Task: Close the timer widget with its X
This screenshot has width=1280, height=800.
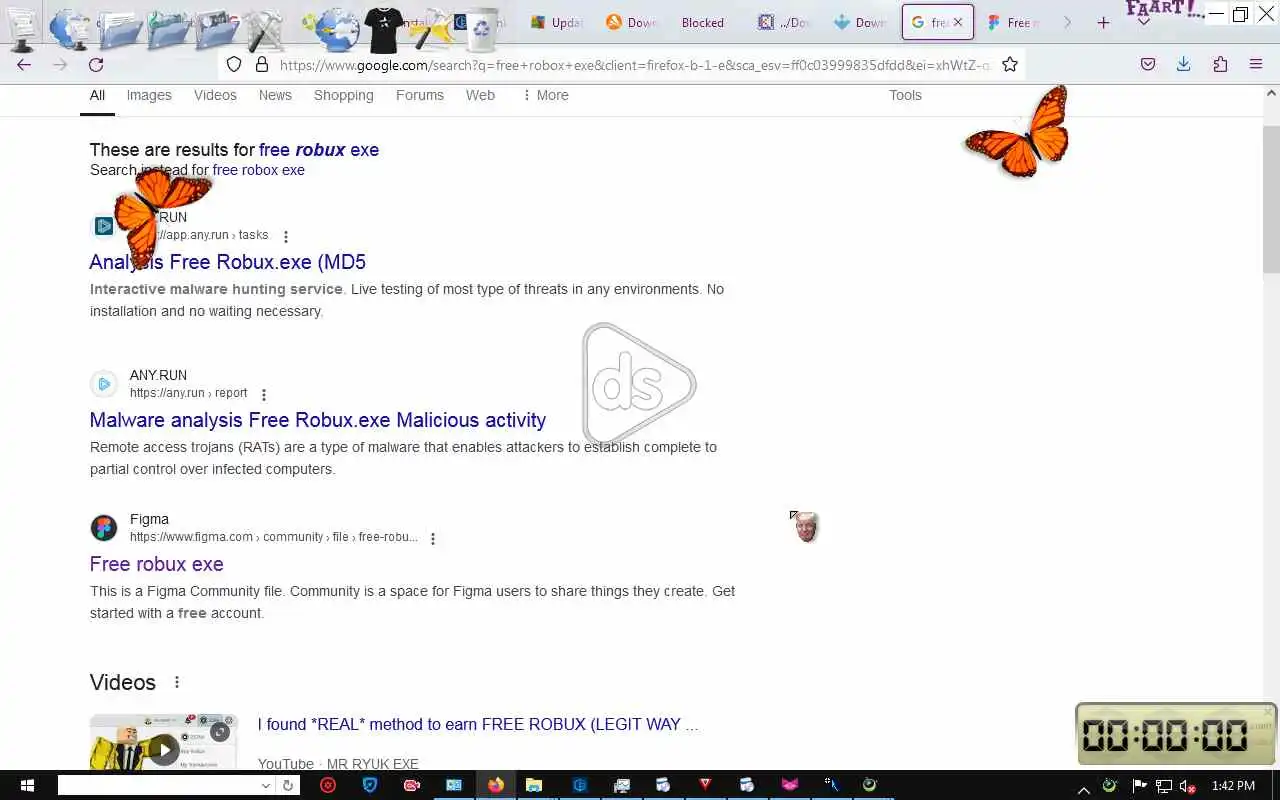Action: tap(1268, 712)
